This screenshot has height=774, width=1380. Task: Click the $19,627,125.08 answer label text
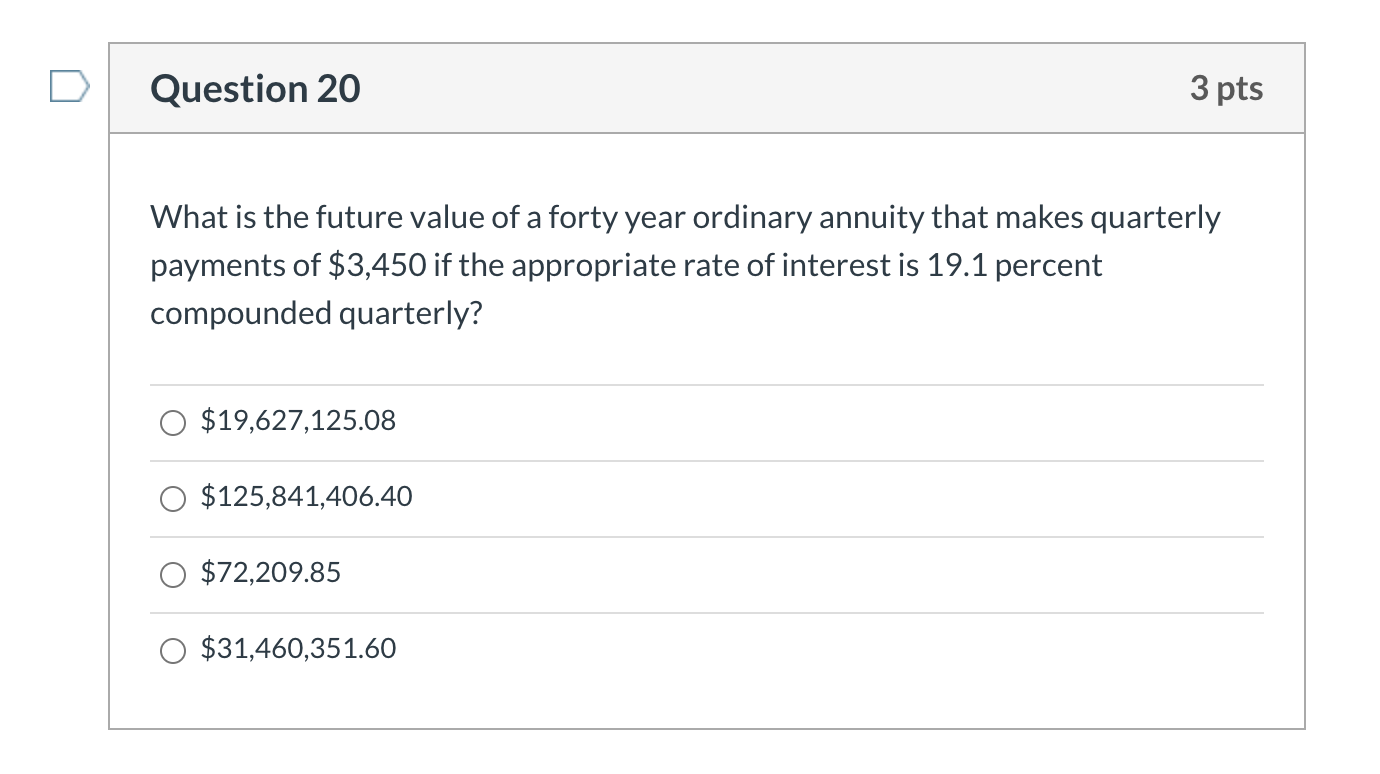(298, 421)
